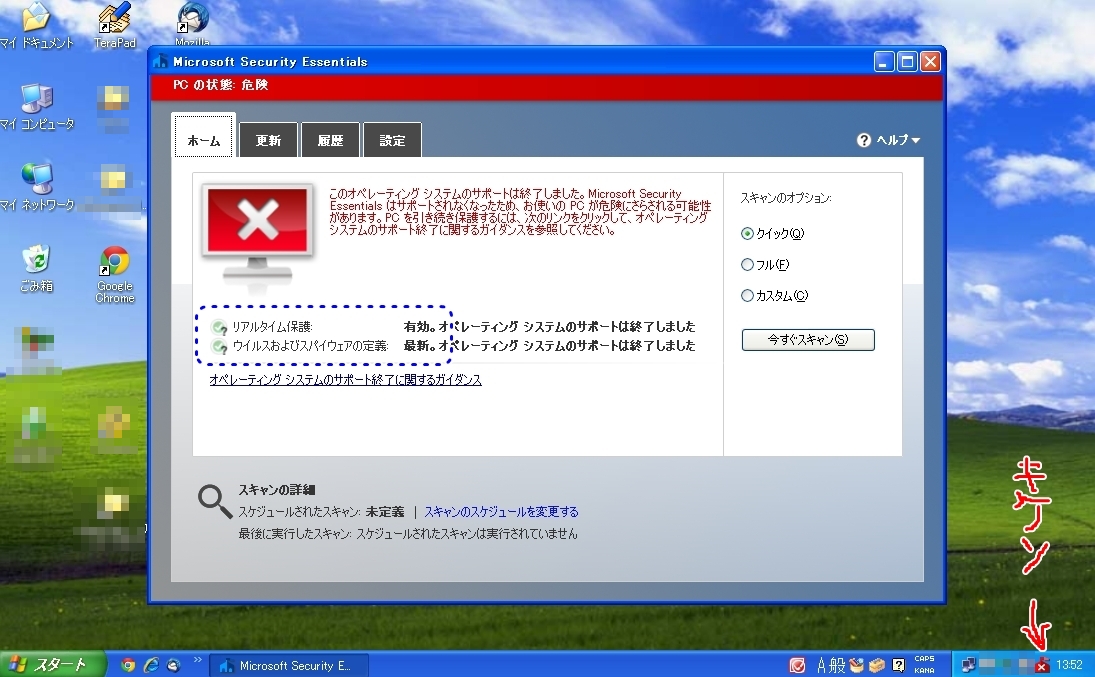This screenshot has height=677, width=1095.
Task: Click the 'リアルタイム保護:' label
Action: pyautogui.click(x=272, y=327)
